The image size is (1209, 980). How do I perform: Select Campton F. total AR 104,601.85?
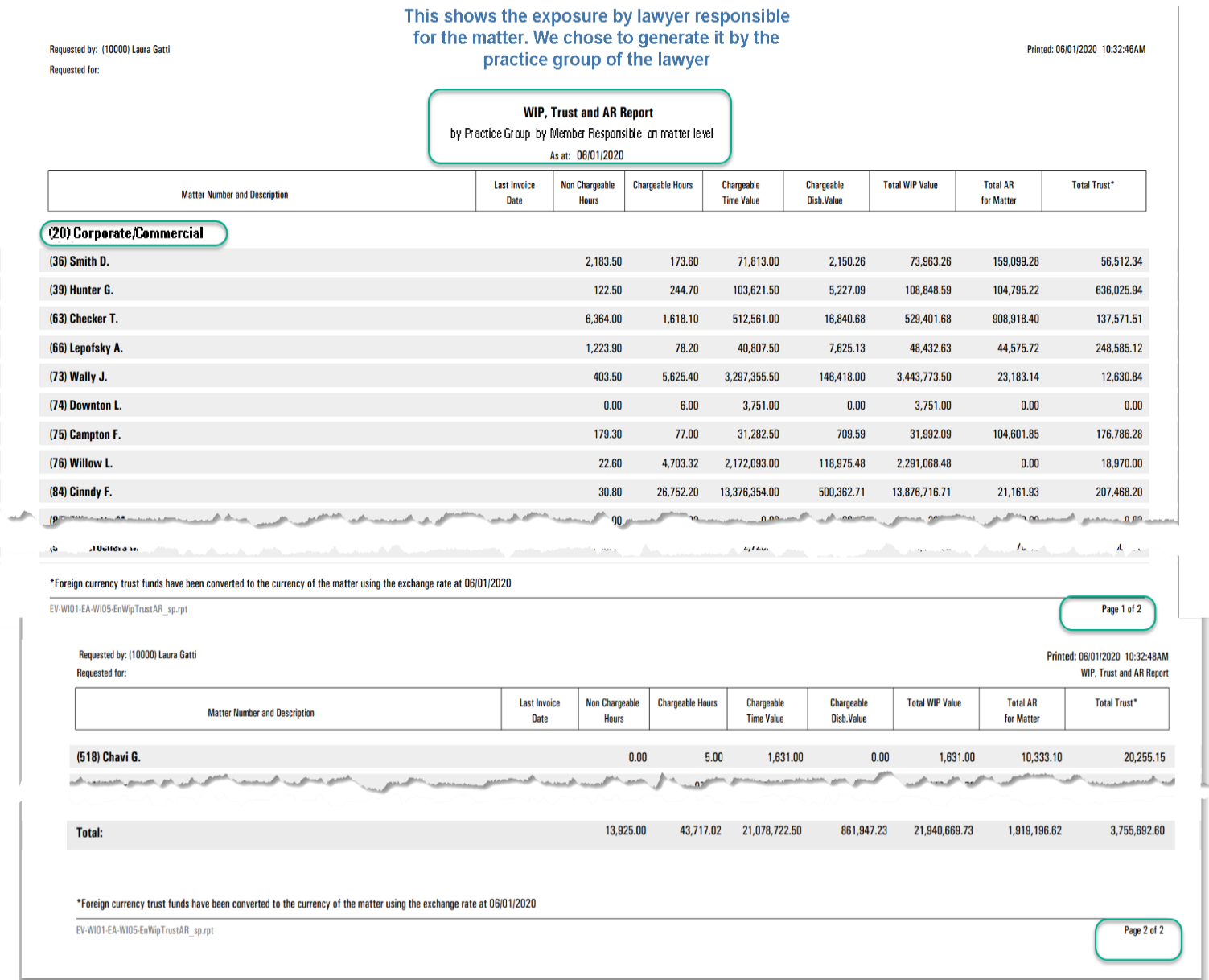pos(1015,434)
